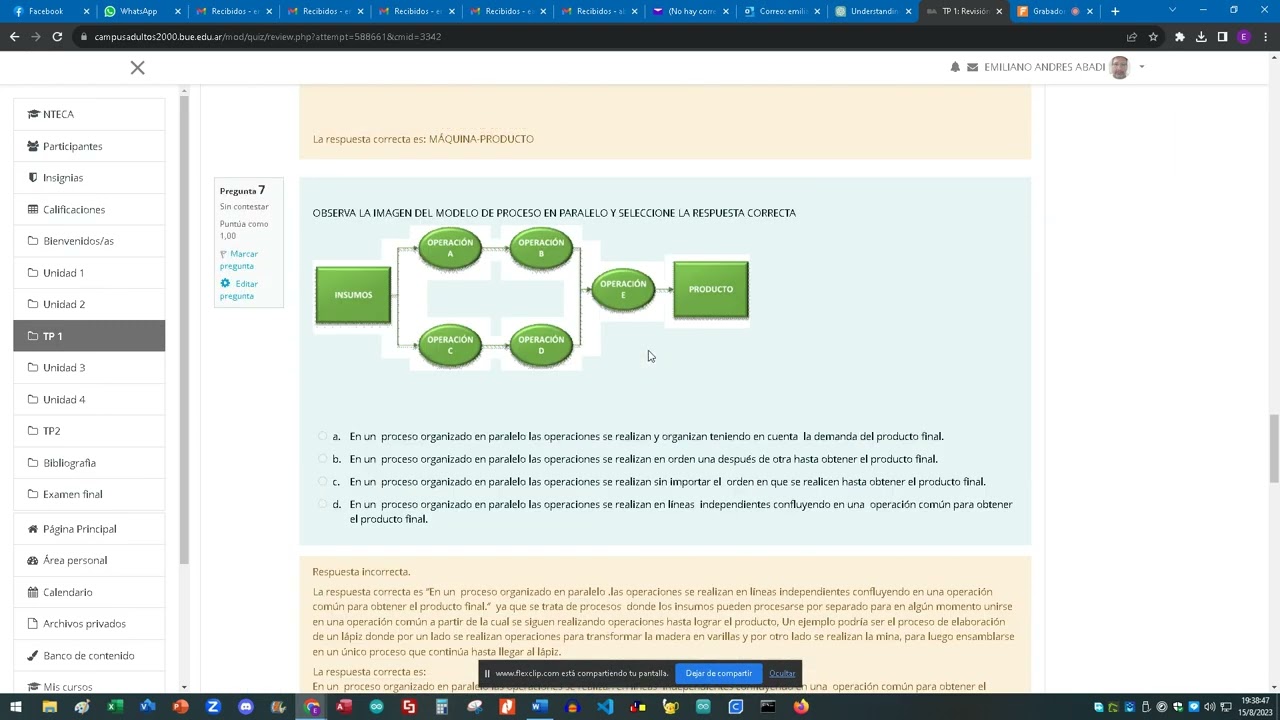Open Calificaciones in the sidebar
Image resolution: width=1280 pixels, height=720 pixels.
(89, 209)
